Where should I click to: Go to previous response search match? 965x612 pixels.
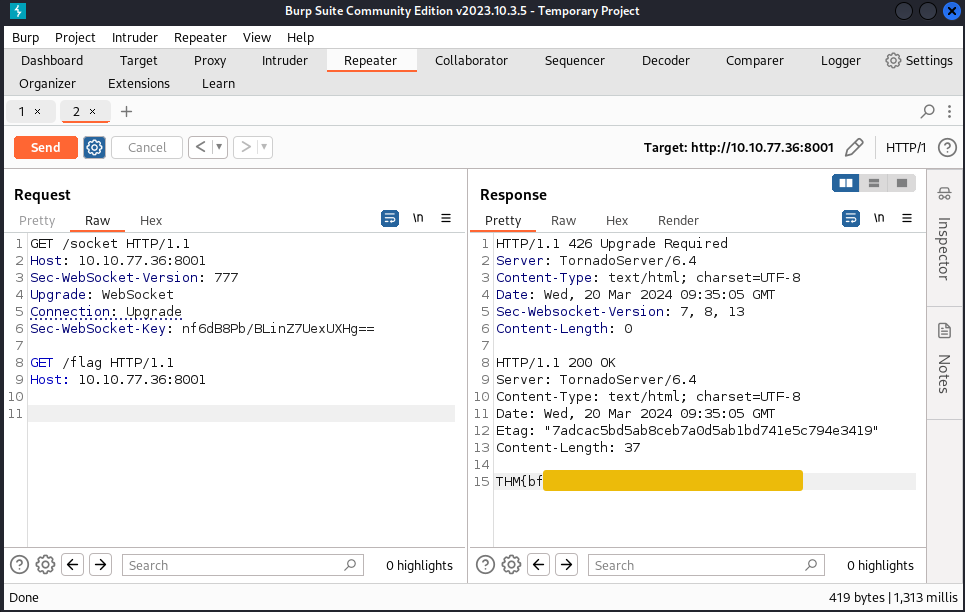point(539,565)
